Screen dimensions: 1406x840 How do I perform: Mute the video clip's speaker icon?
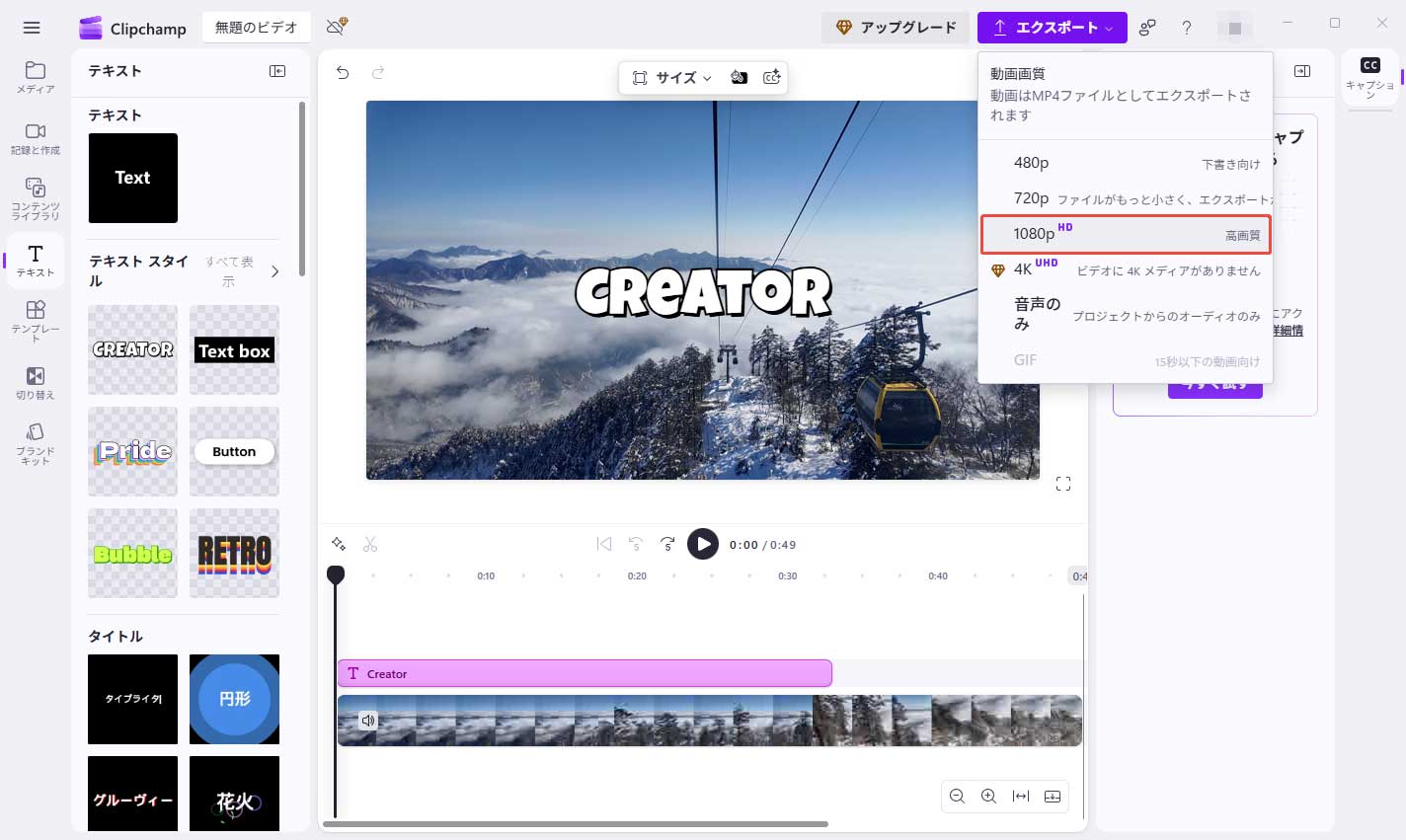click(367, 721)
